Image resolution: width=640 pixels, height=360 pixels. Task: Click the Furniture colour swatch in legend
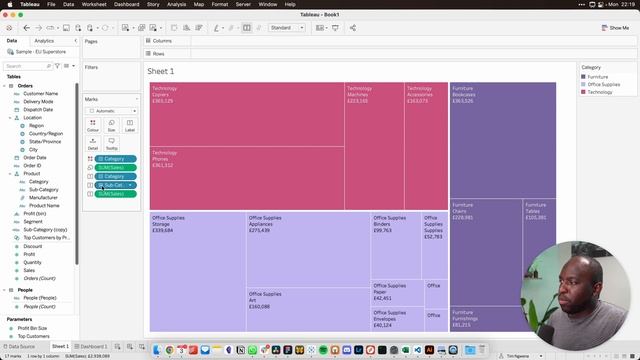pos(583,77)
